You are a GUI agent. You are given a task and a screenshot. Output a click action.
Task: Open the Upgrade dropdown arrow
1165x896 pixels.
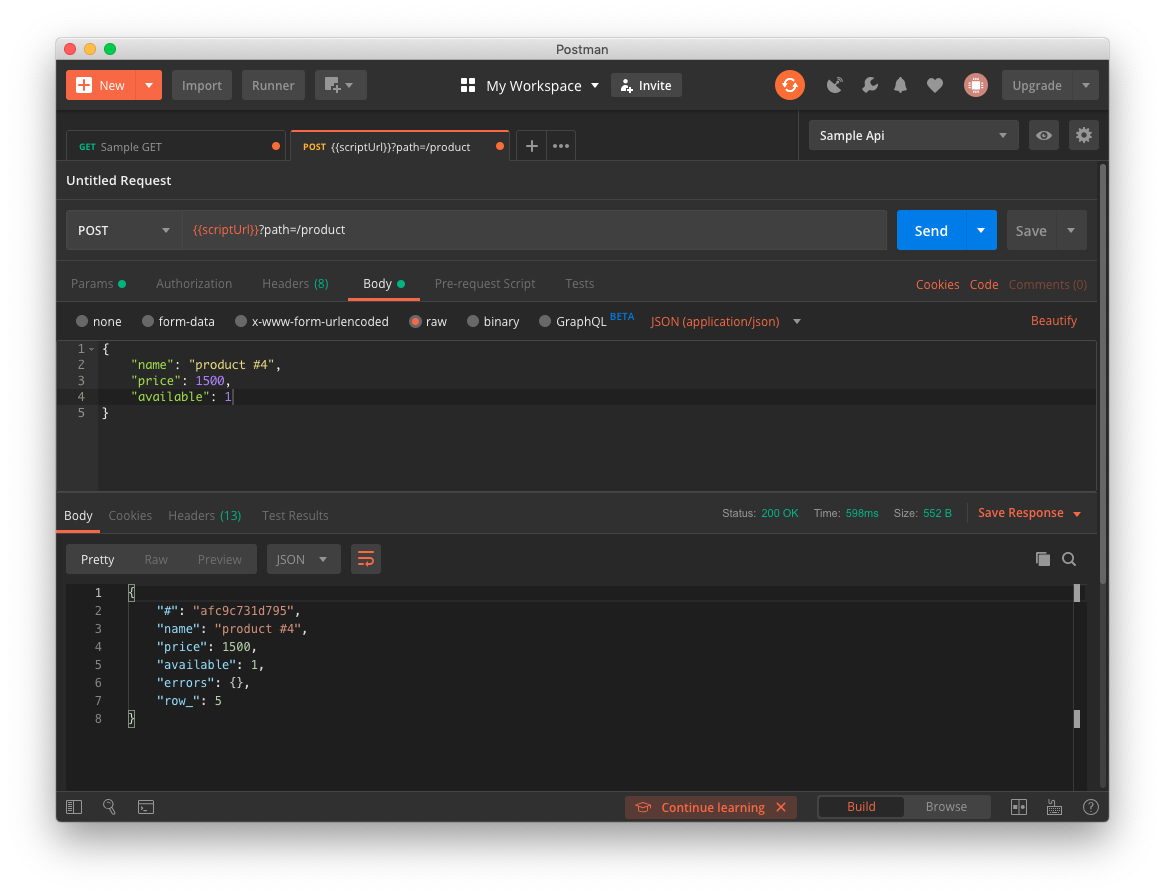click(1086, 85)
